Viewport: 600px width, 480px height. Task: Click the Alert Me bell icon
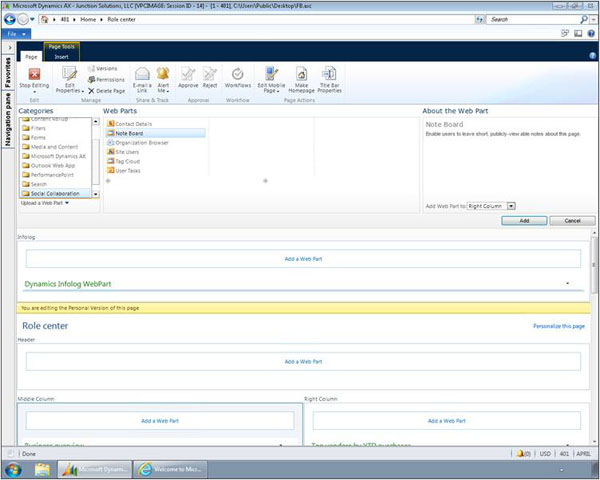click(163, 77)
